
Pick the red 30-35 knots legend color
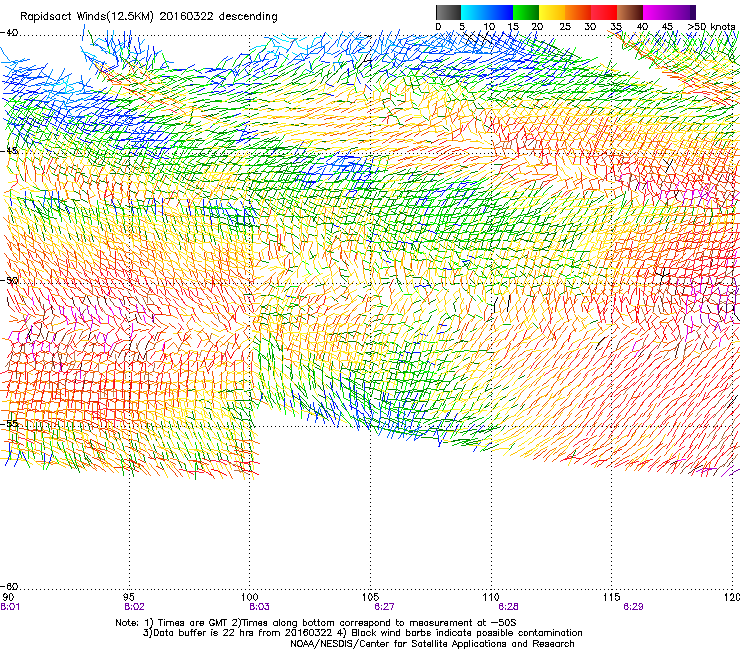pyautogui.click(x=604, y=12)
